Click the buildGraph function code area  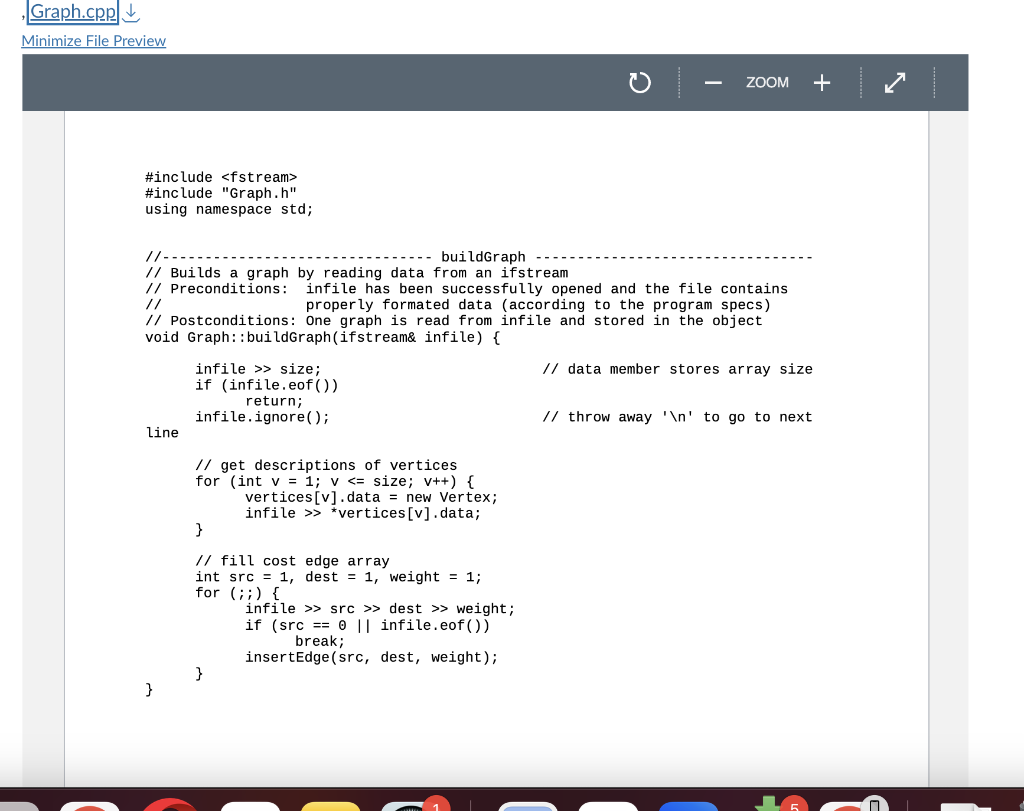point(400,450)
